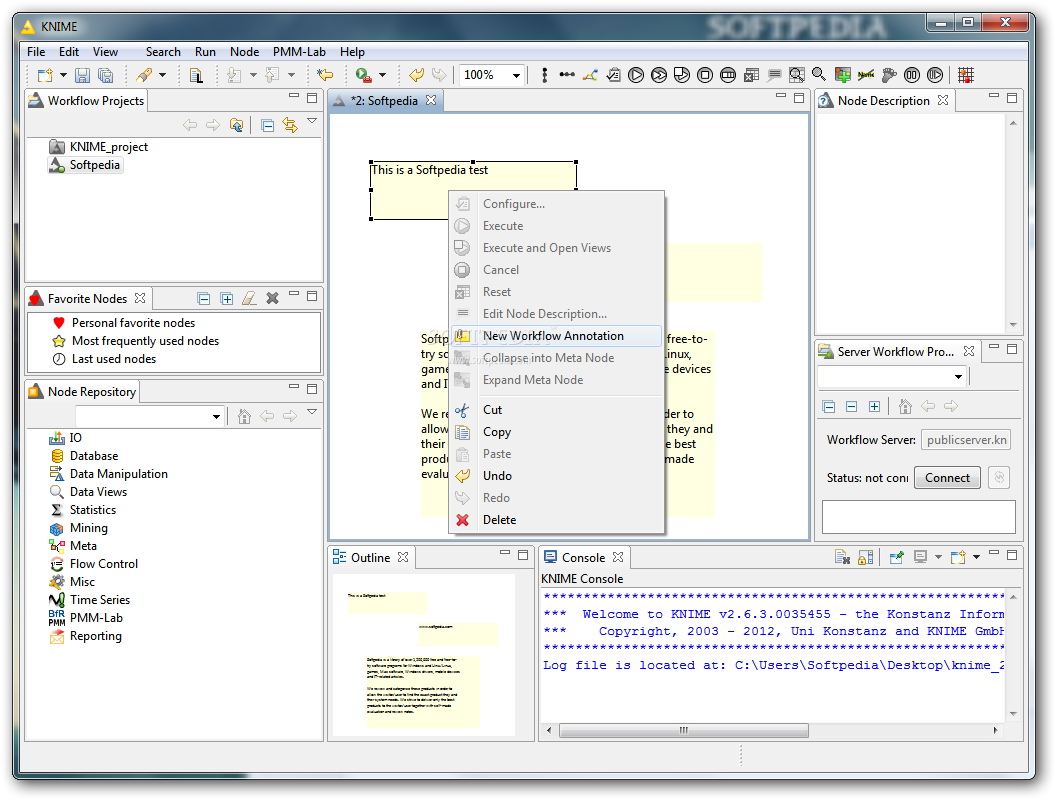Toggle the pin console icon

pyautogui.click(x=896, y=558)
